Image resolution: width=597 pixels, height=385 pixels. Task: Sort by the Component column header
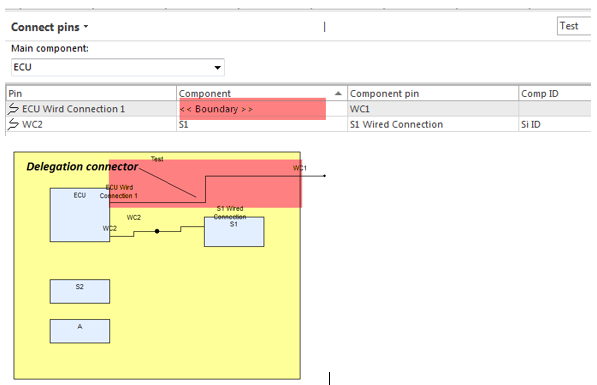coord(262,94)
